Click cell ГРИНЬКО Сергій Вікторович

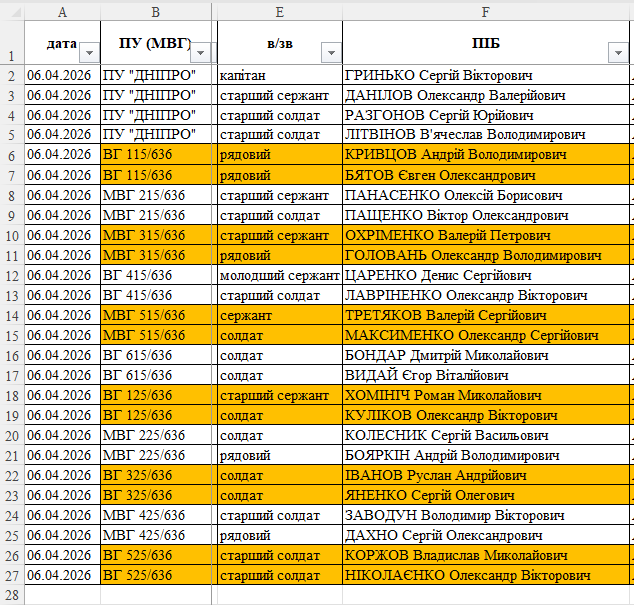pos(486,75)
